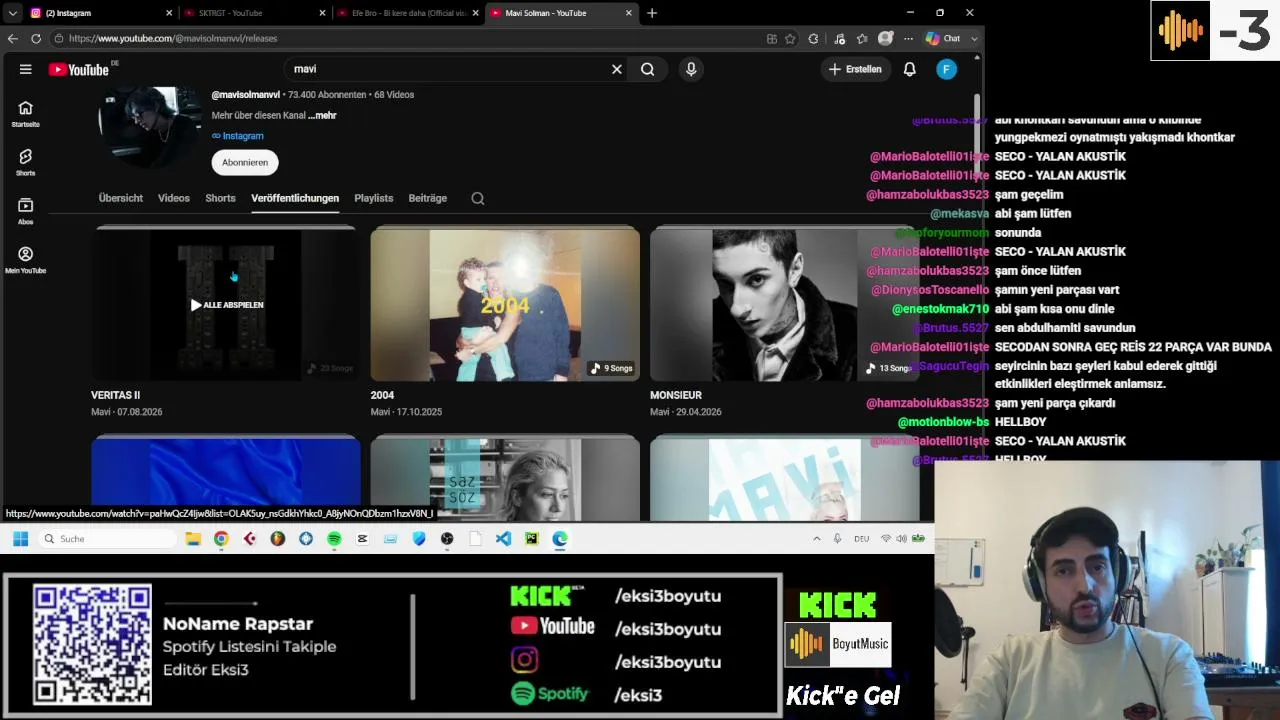Click the 'Mavi · 07.08.2026' release date

point(126,412)
